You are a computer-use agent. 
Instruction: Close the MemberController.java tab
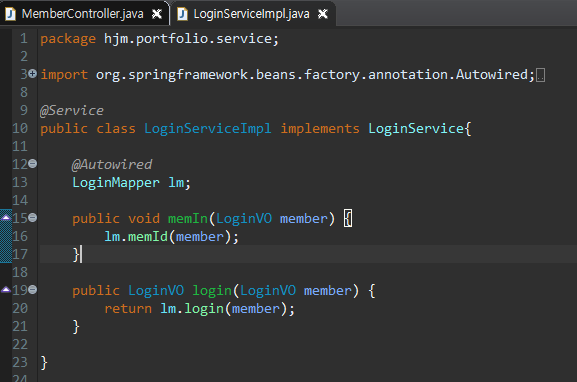tap(157, 14)
